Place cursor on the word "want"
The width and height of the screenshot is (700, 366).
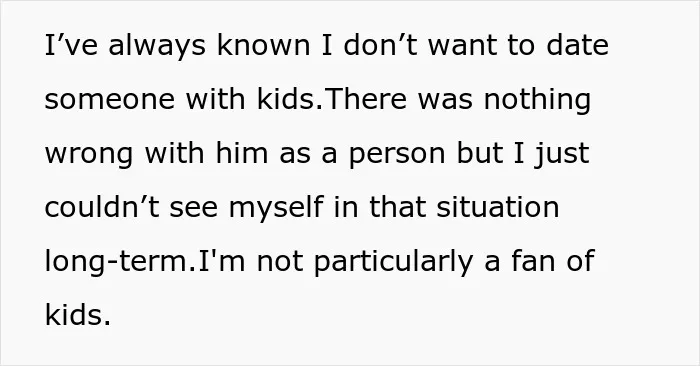click(462, 46)
